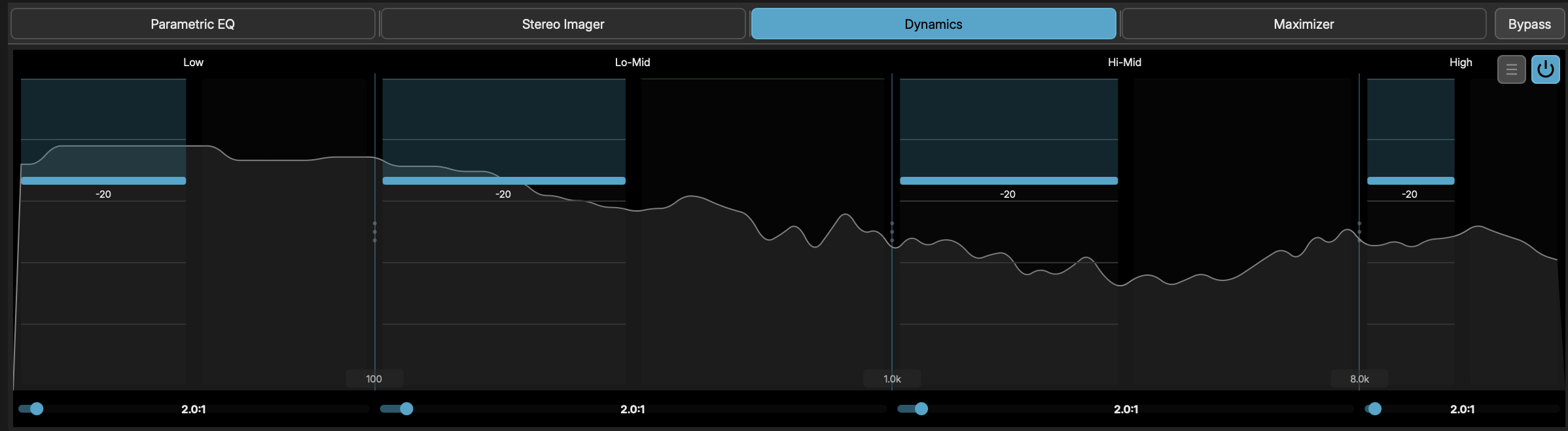1568x431 pixels.
Task: Grab the 1.0k crossover drag handle dots
Action: 892,232
